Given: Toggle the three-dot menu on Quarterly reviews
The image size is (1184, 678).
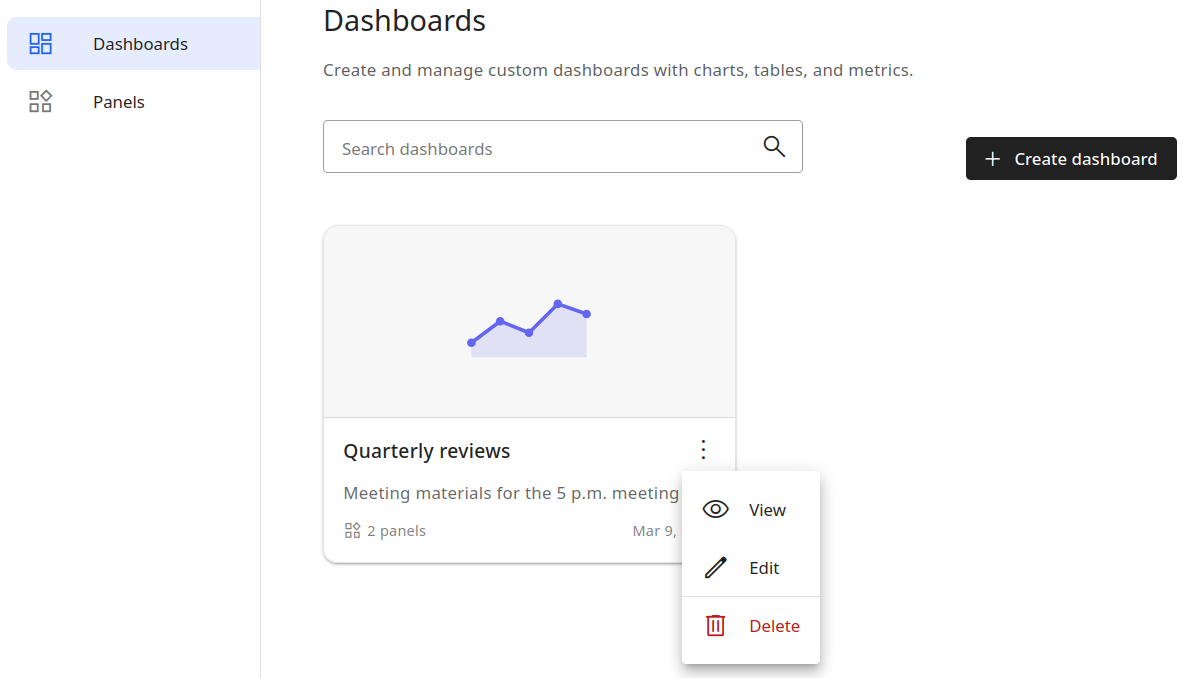Looking at the screenshot, I should 704,450.
